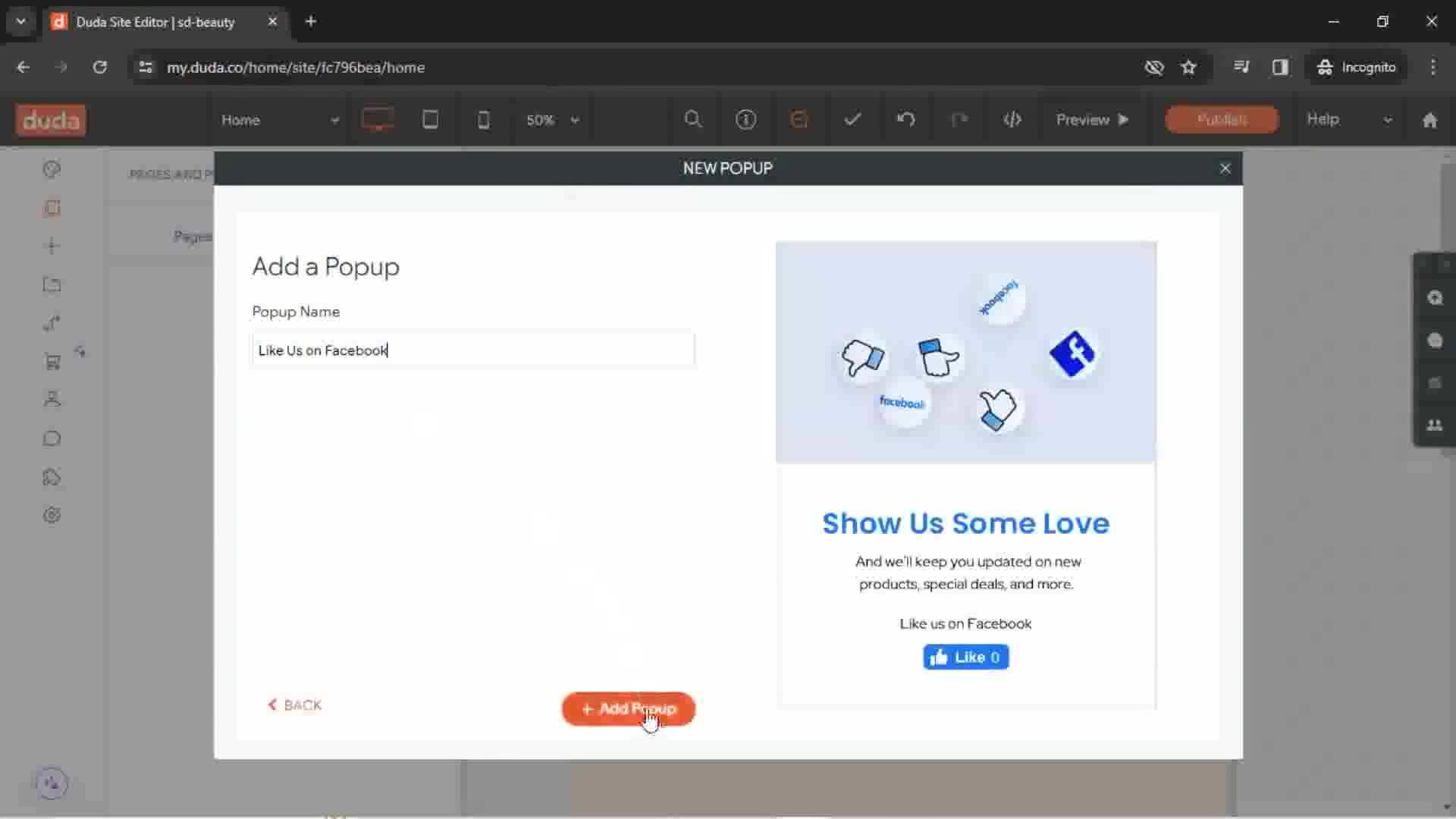Click the people icon in right floating panel
1456x819 pixels.
click(x=1434, y=425)
